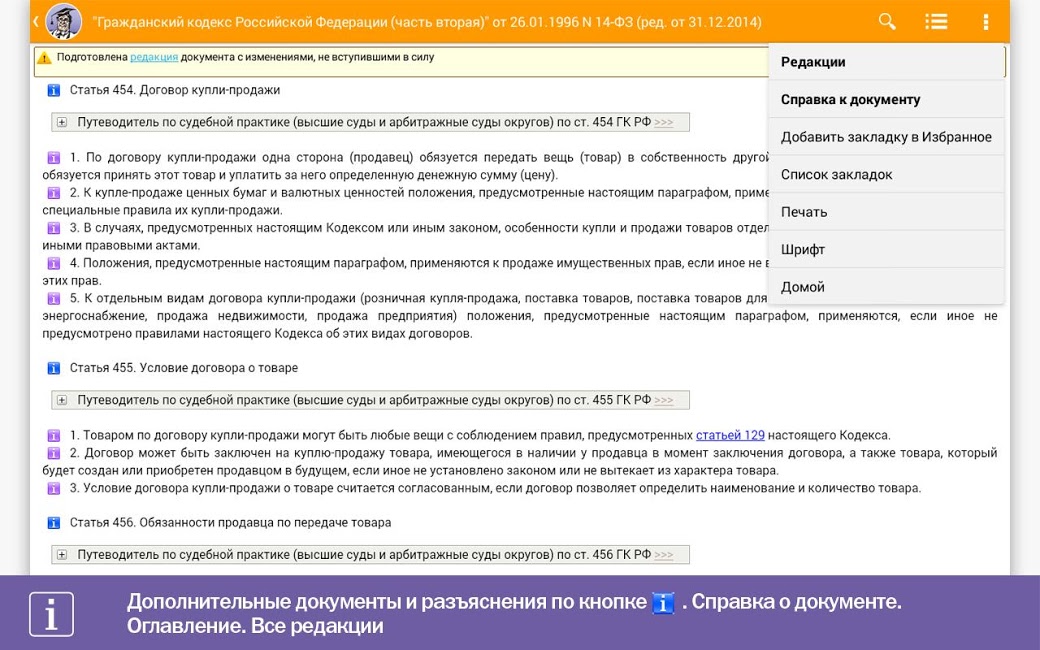Expand the court practice guide for ст. 456
The height and width of the screenshot is (650, 1040).
pos(62,555)
